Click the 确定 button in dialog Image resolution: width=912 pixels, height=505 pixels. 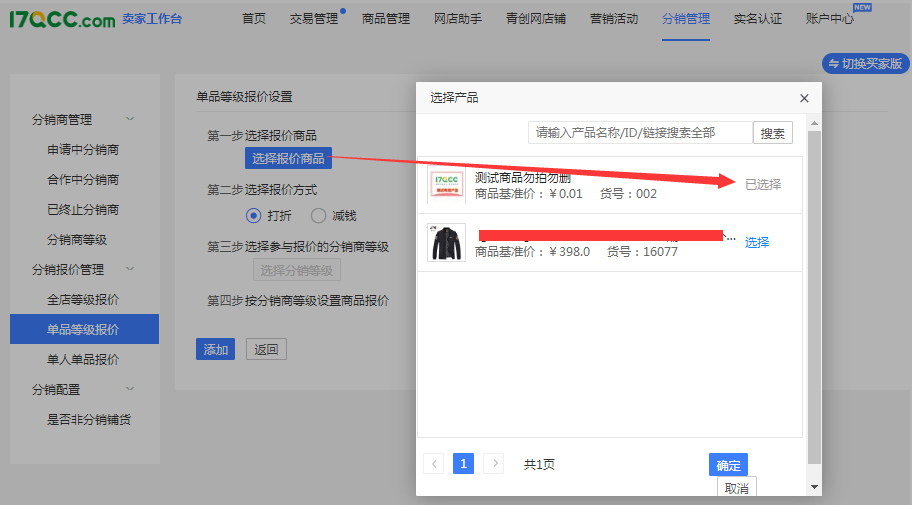(728, 465)
